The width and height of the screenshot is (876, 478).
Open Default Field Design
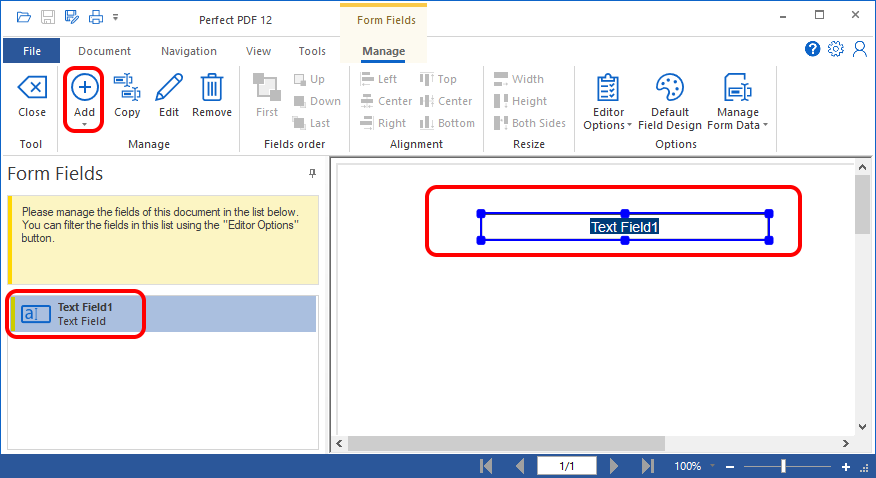[670, 102]
